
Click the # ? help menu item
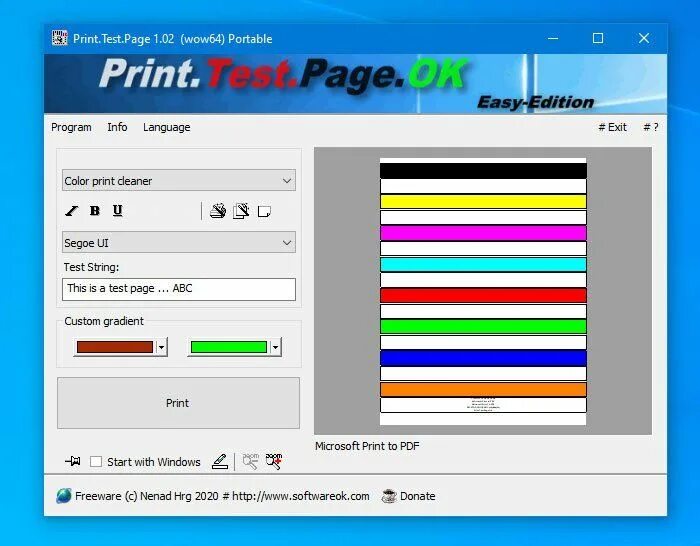coord(651,127)
